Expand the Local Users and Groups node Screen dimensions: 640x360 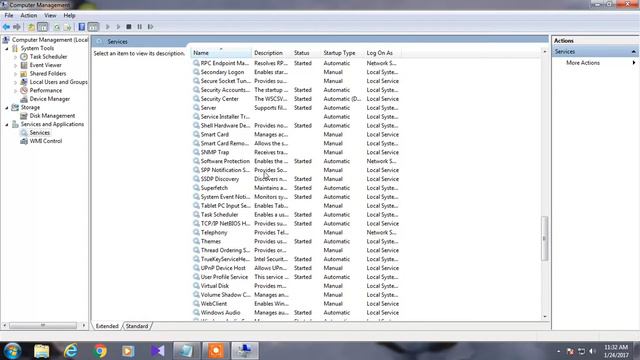tap(16, 82)
